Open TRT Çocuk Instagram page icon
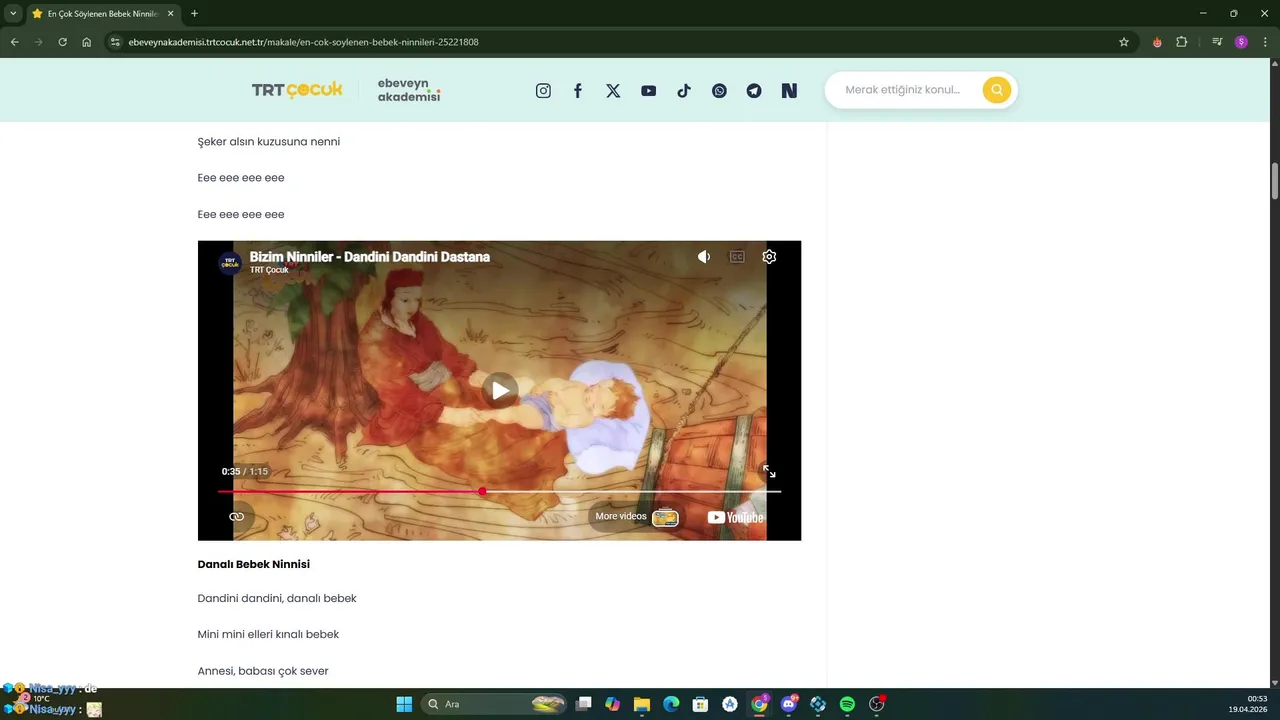This screenshot has height=720, width=1280. click(543, 91)
